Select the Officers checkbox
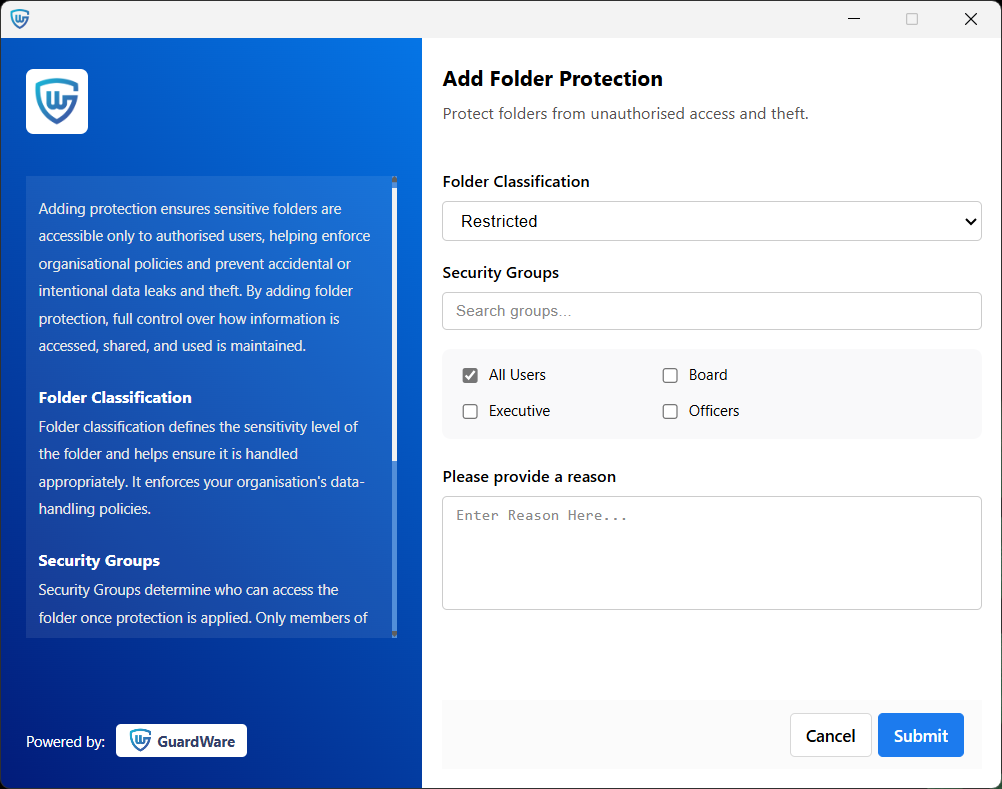This screenshot has width=1002, height=789. tap(670, 411)
